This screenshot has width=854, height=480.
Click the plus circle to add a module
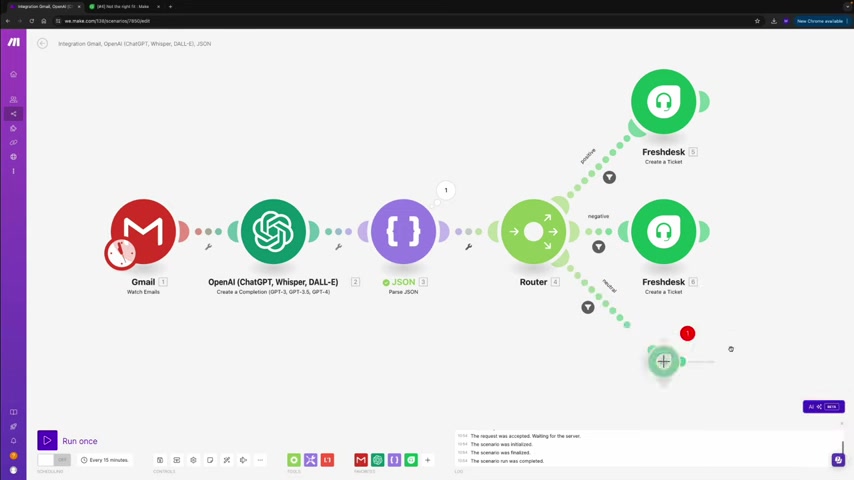[x=663, y=361]
